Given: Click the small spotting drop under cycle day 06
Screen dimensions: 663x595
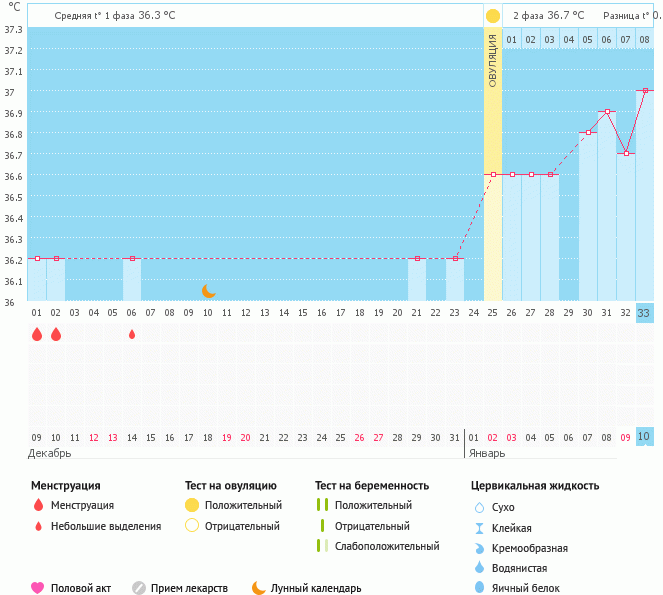Looking at the screenshot, I should click(132, 334).
